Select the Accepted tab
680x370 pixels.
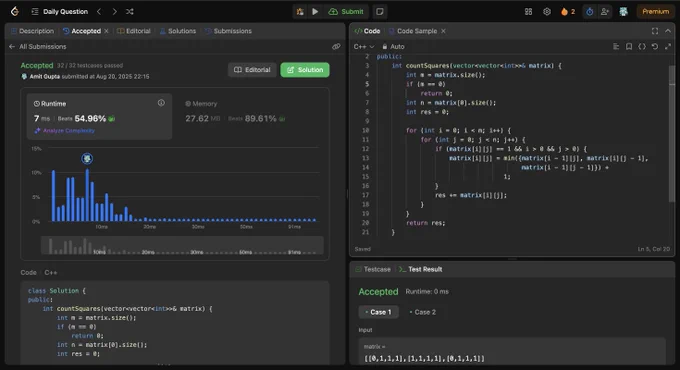tap(82, 31)
